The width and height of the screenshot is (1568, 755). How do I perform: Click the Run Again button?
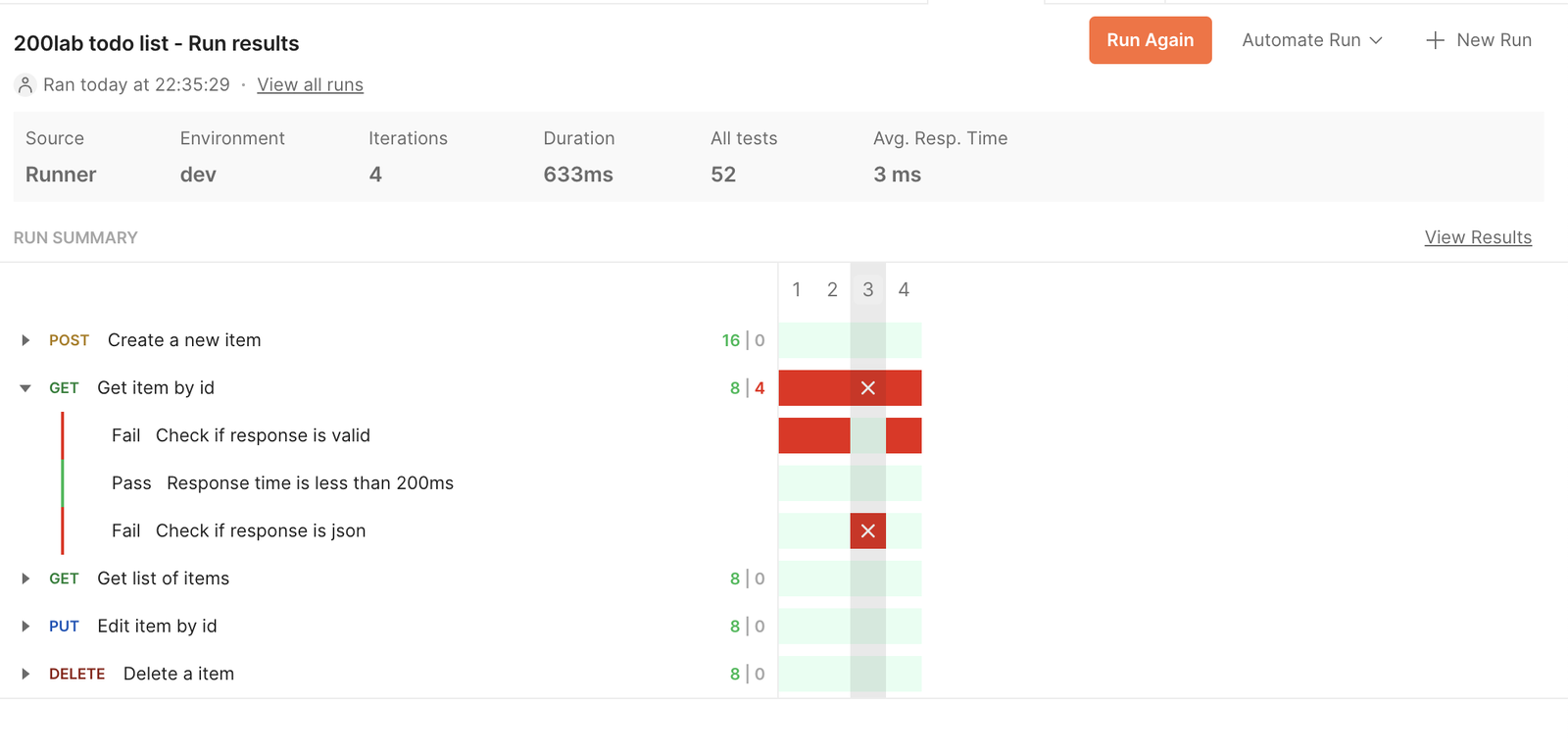pyautogui.click(x=1151, y=40)
